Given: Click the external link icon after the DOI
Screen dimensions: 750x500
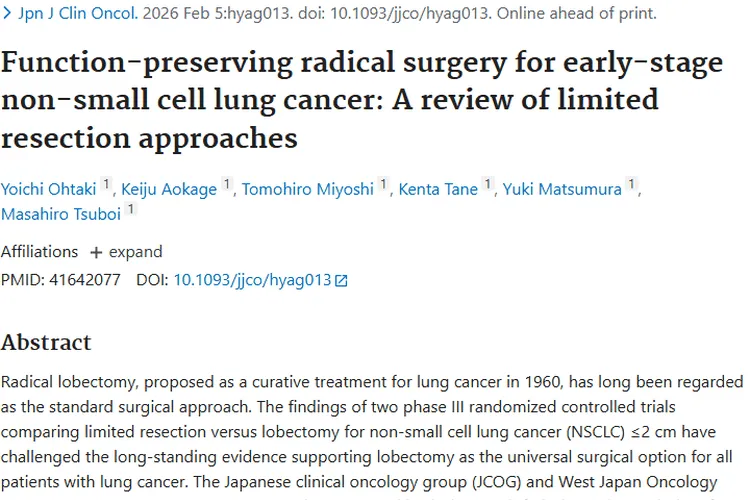Looking at the screenshot, I should tap(341, 281).
